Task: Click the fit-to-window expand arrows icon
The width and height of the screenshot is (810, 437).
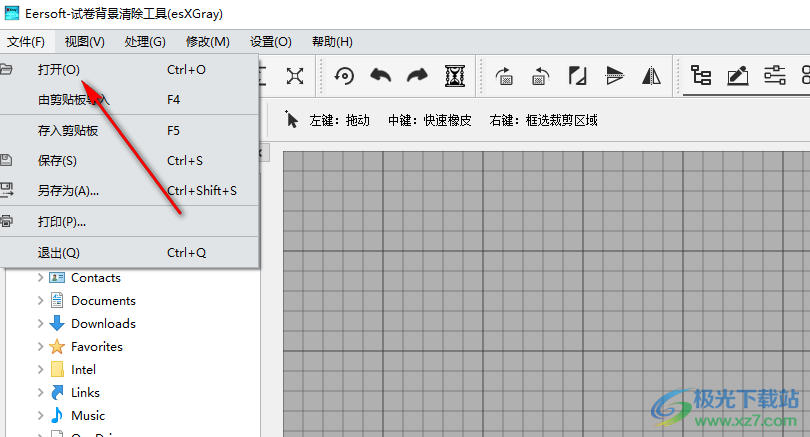Action: tap(295, 76)
